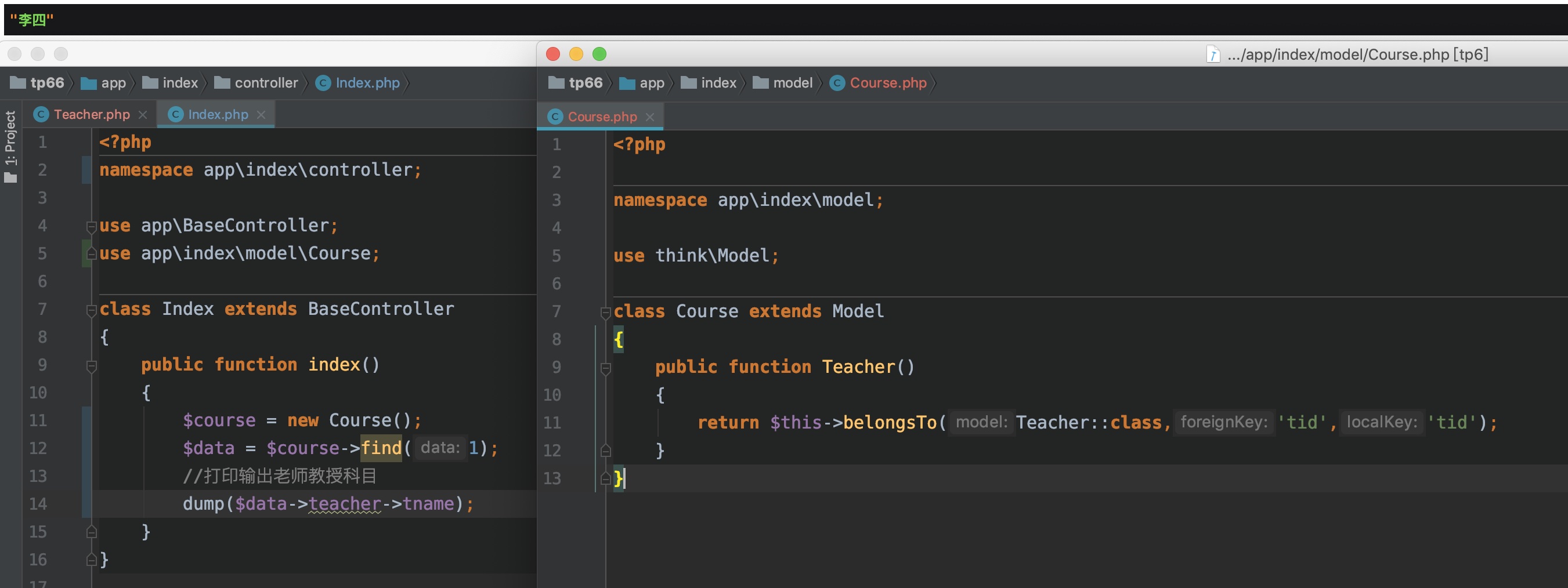Click the Project folder icon in the left tool stripe
The width and height of the screenshot is (1568, 588).
(10, 177)
